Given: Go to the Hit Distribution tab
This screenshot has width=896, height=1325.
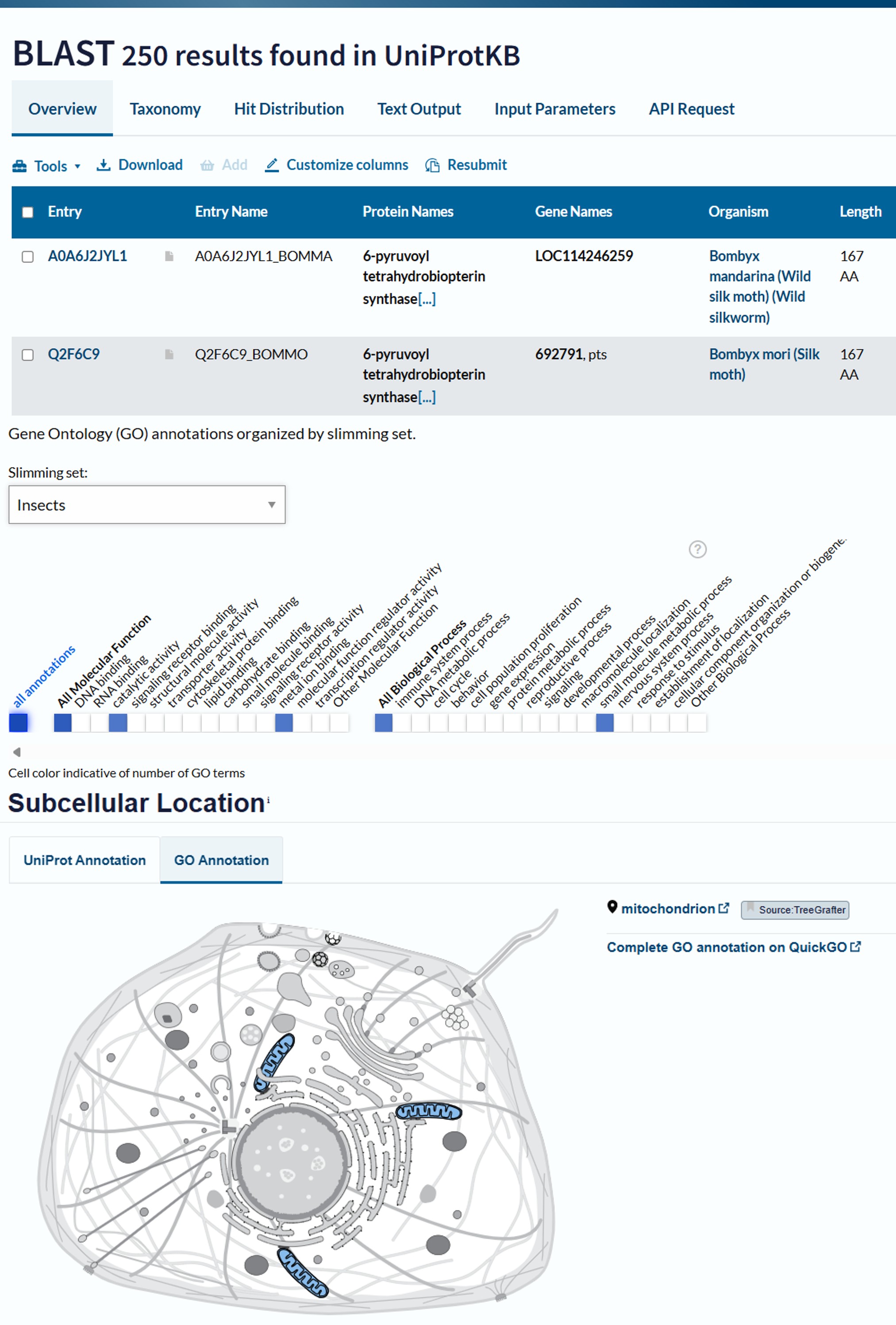Looking at the screenshot, I should pyautogui.click(x=289, y=109).
